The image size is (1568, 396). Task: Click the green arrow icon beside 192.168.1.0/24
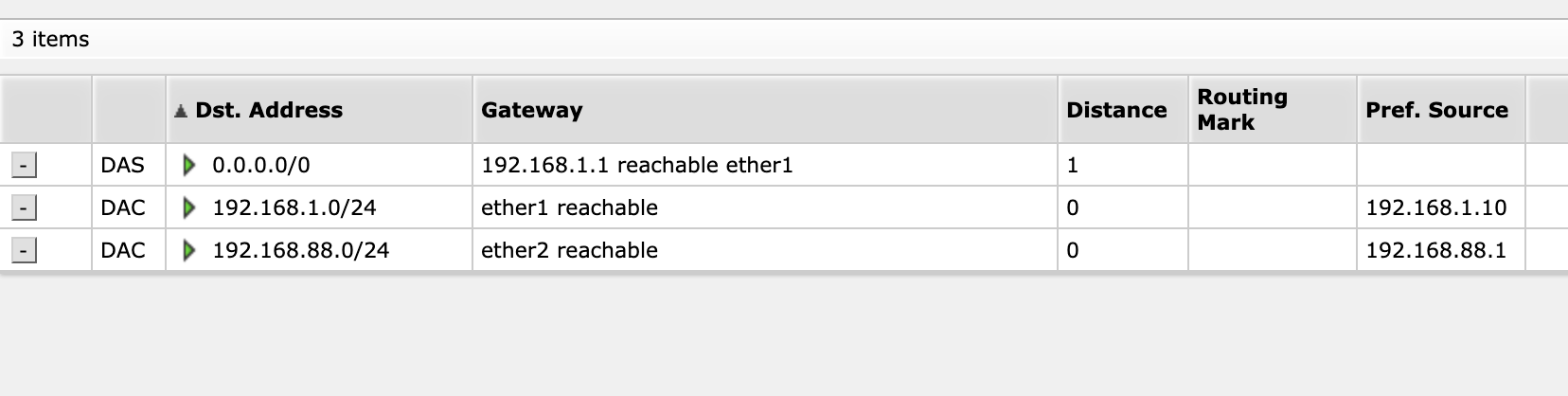(x=189, y=208)
